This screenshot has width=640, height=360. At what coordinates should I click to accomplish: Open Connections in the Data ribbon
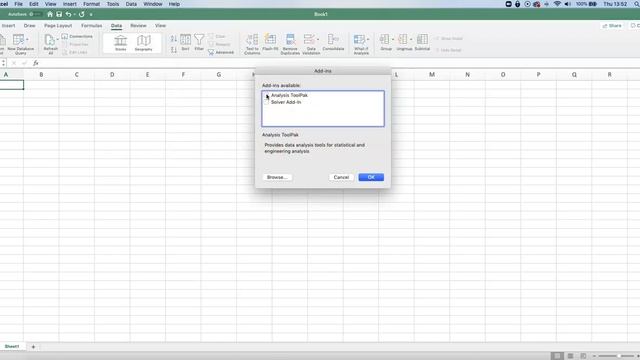(77, 36)
